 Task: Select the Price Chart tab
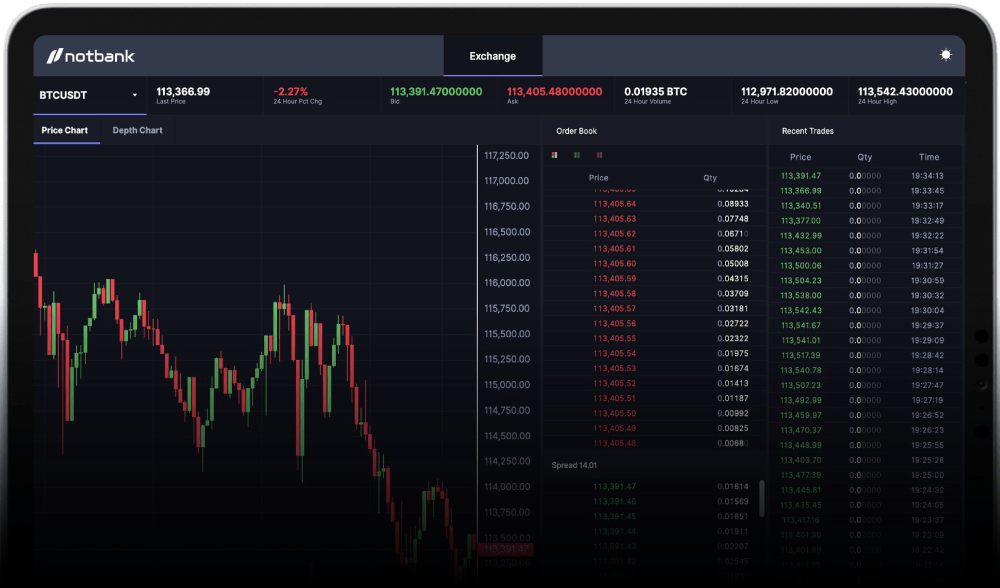tap(66, 130)
